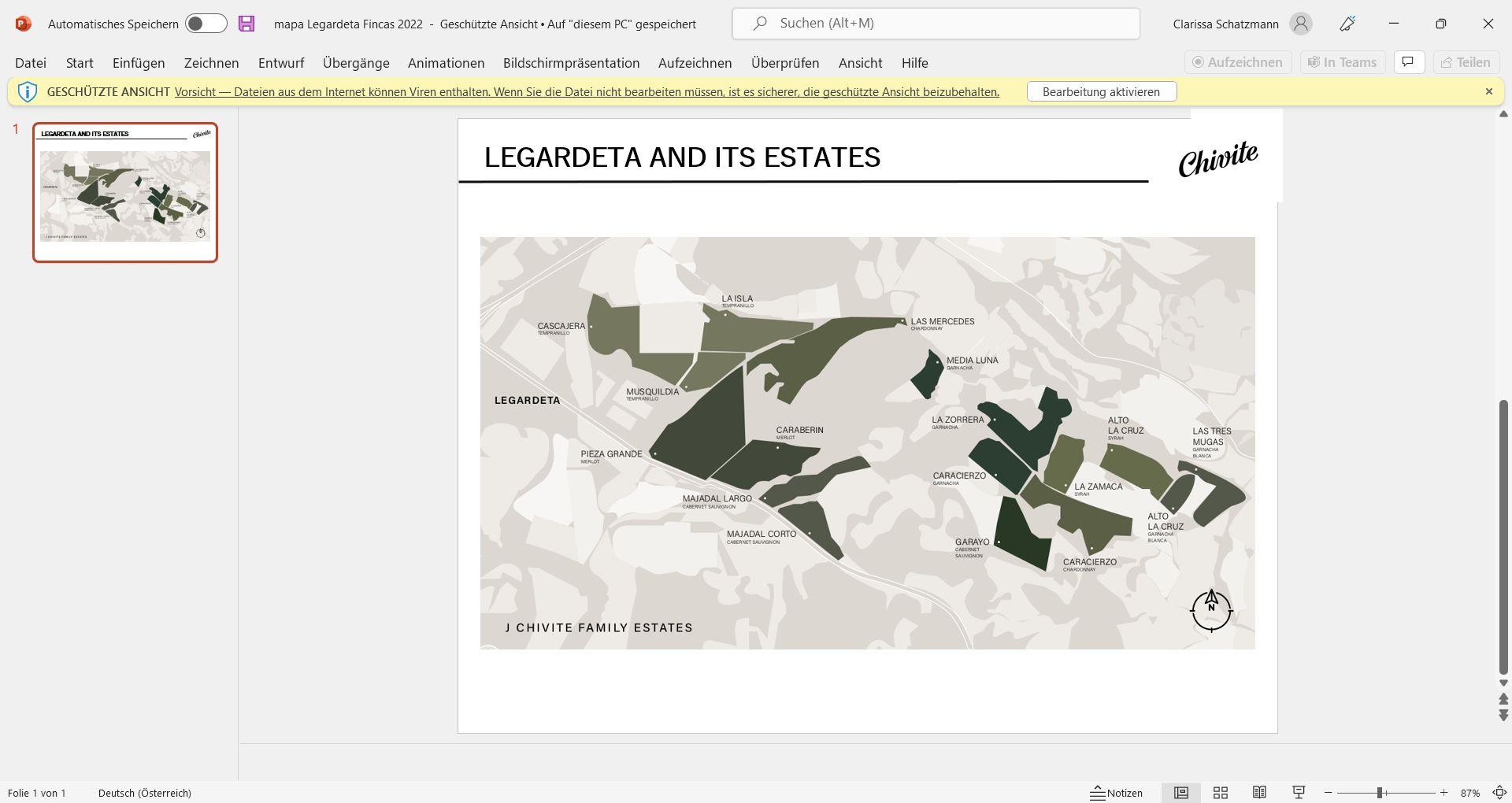Click the scroll up arrow of the slide scrollbar

tap(1503, 114)
